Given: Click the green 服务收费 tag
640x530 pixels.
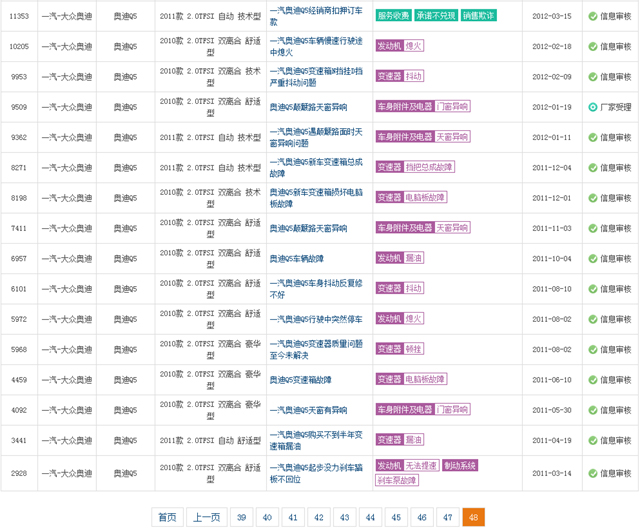Looking at the screenshot, I should tap(393, 16).
